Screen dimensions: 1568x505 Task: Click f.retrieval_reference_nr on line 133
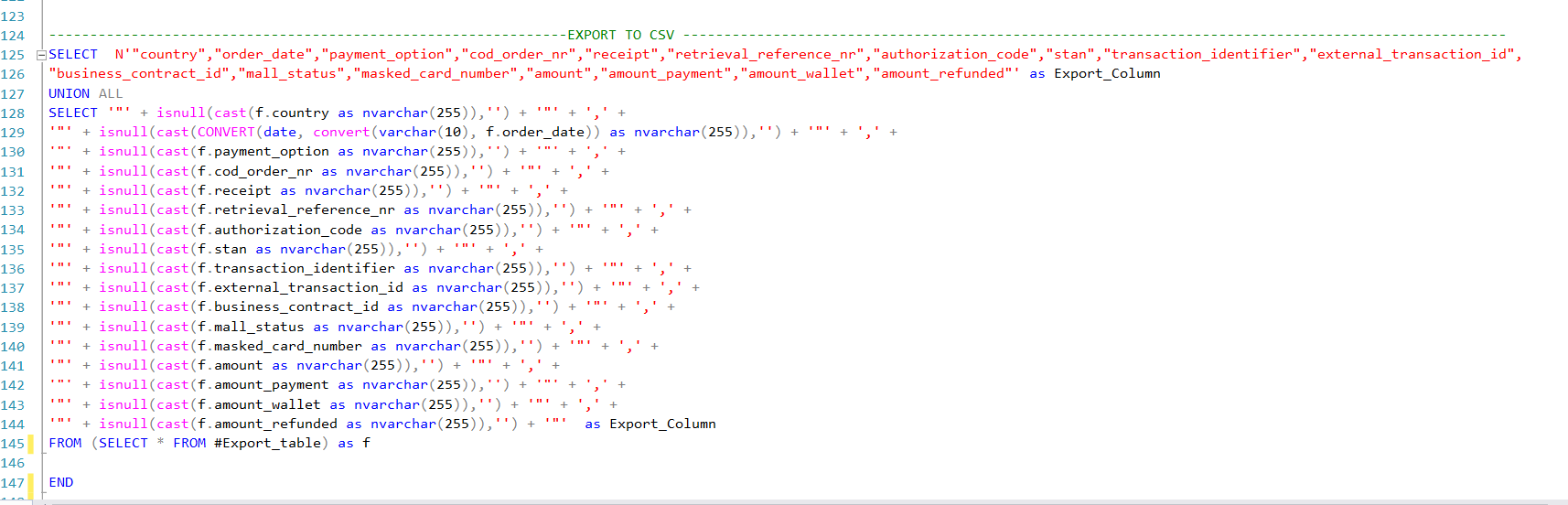point(296,210)
